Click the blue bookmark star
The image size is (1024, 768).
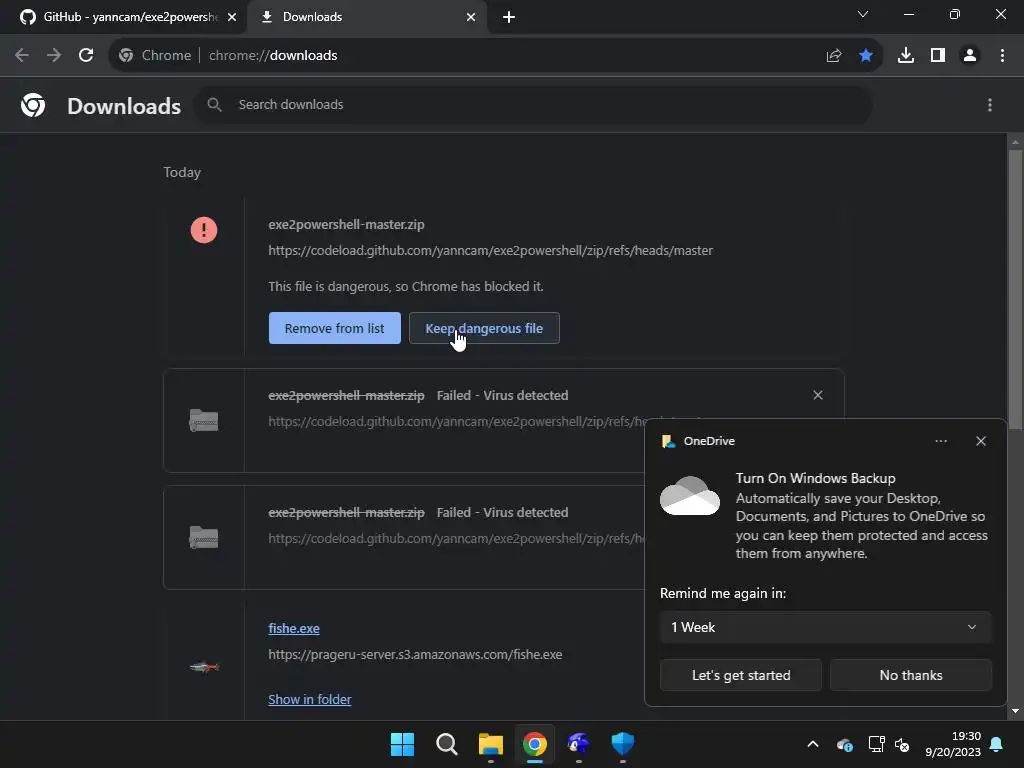pyautogui.click(x=866, y=56)
